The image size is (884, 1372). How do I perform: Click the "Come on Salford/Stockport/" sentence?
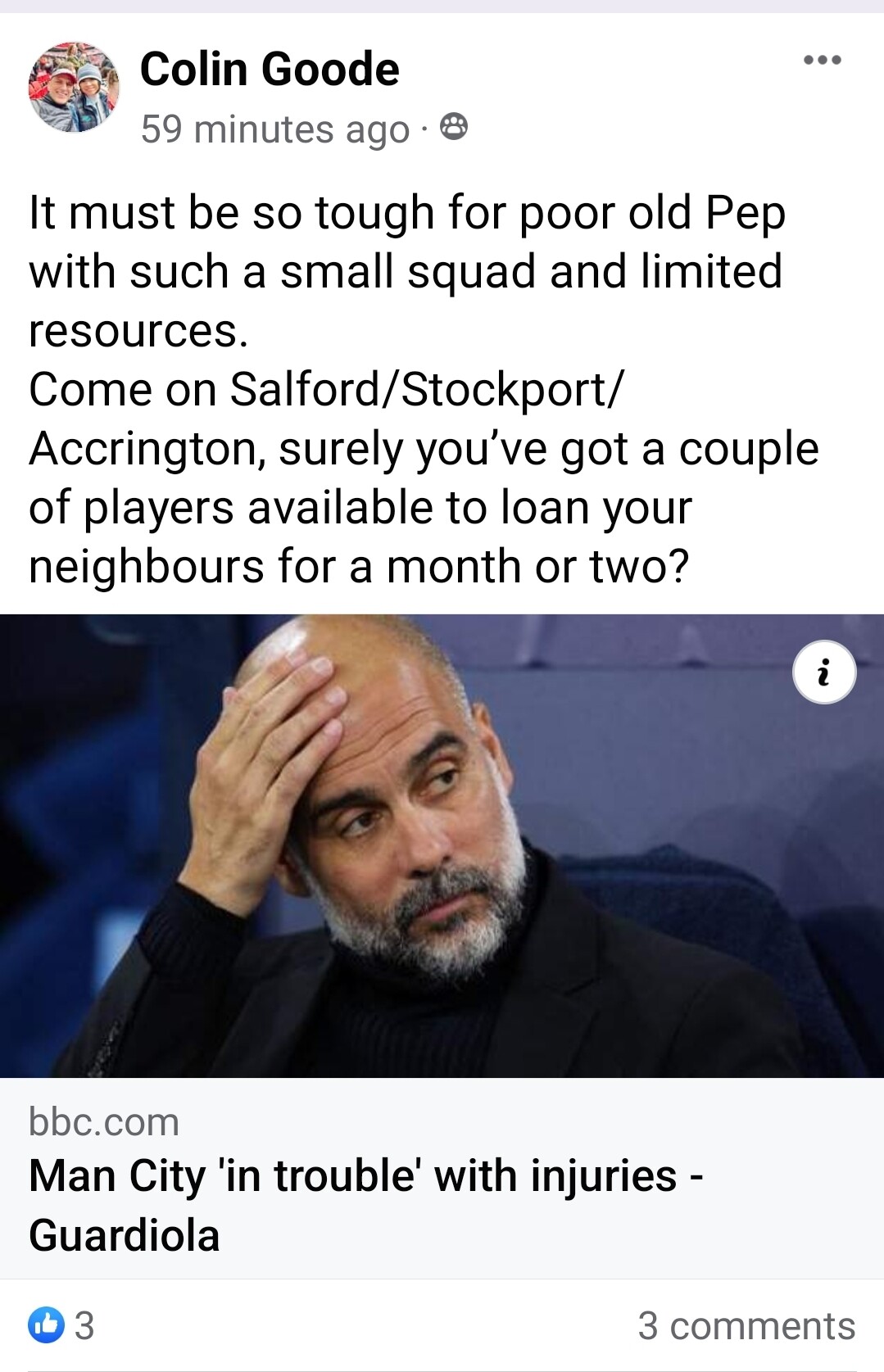click(326, 389)
